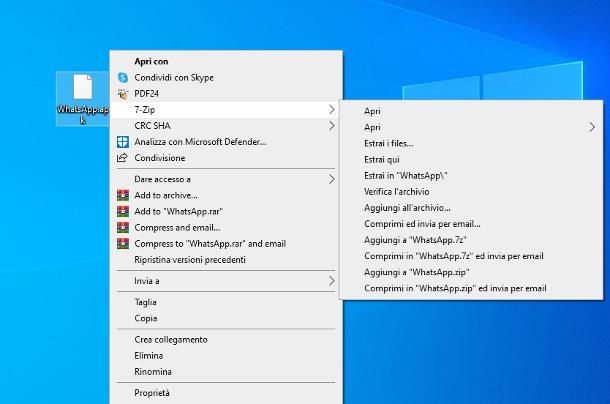This screenshot has width=610, height=404.
Task: Click the Microsoft Defender shield icon
Action: point(123,142)
